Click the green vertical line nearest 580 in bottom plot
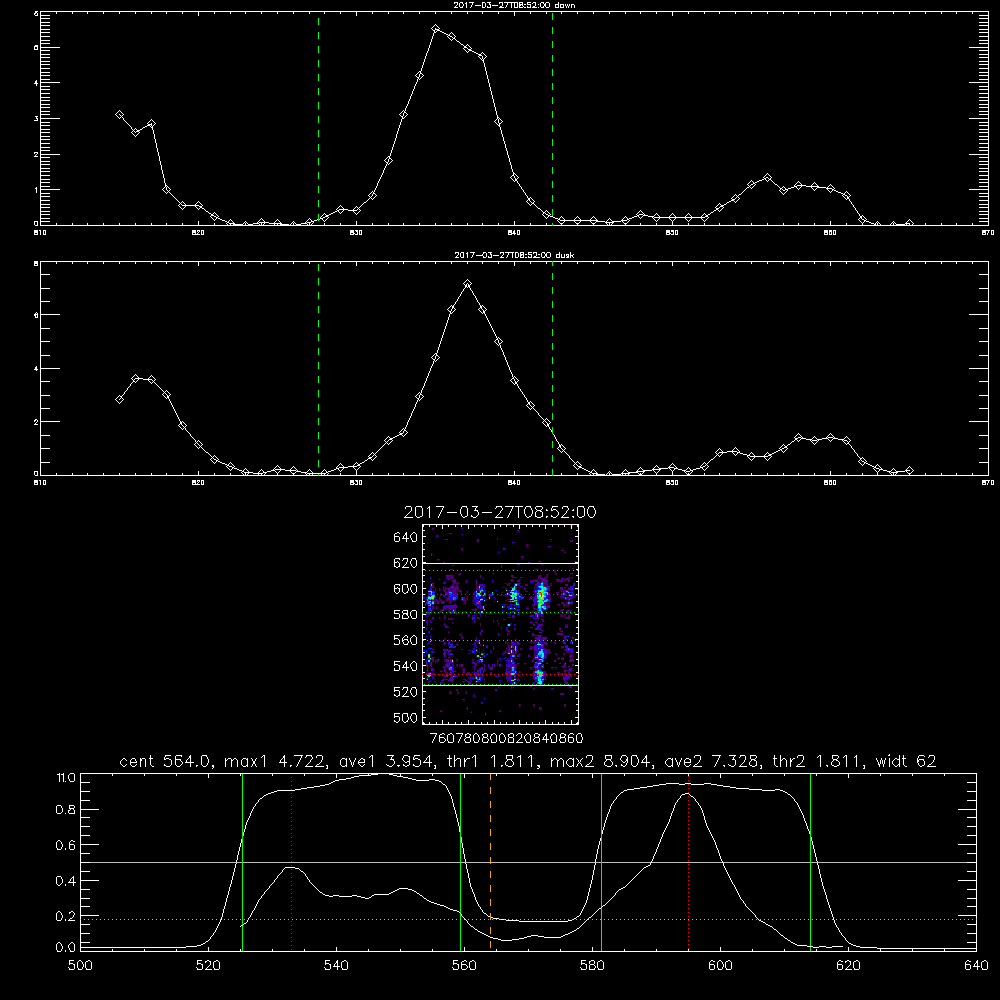 pos(601,861)
